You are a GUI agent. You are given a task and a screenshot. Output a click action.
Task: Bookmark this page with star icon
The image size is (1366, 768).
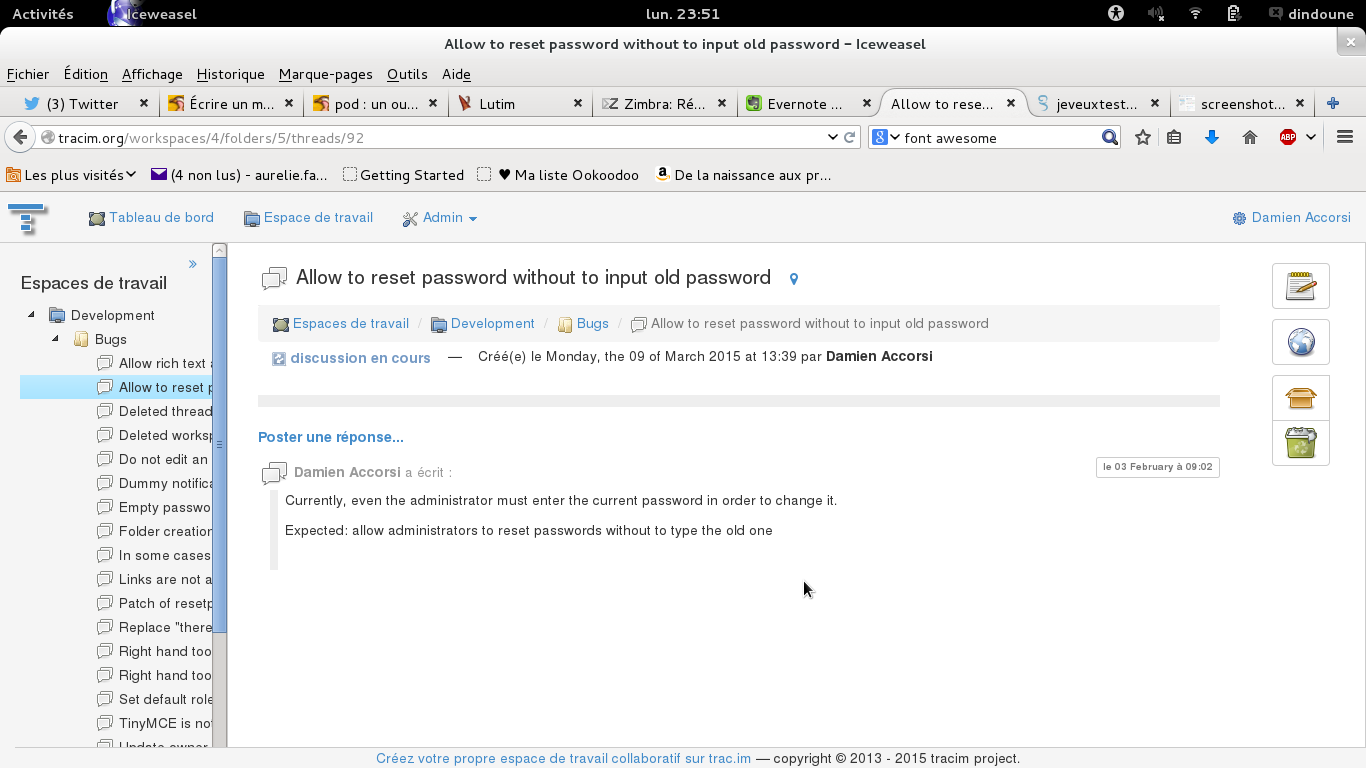click(x=1143, y=137)
